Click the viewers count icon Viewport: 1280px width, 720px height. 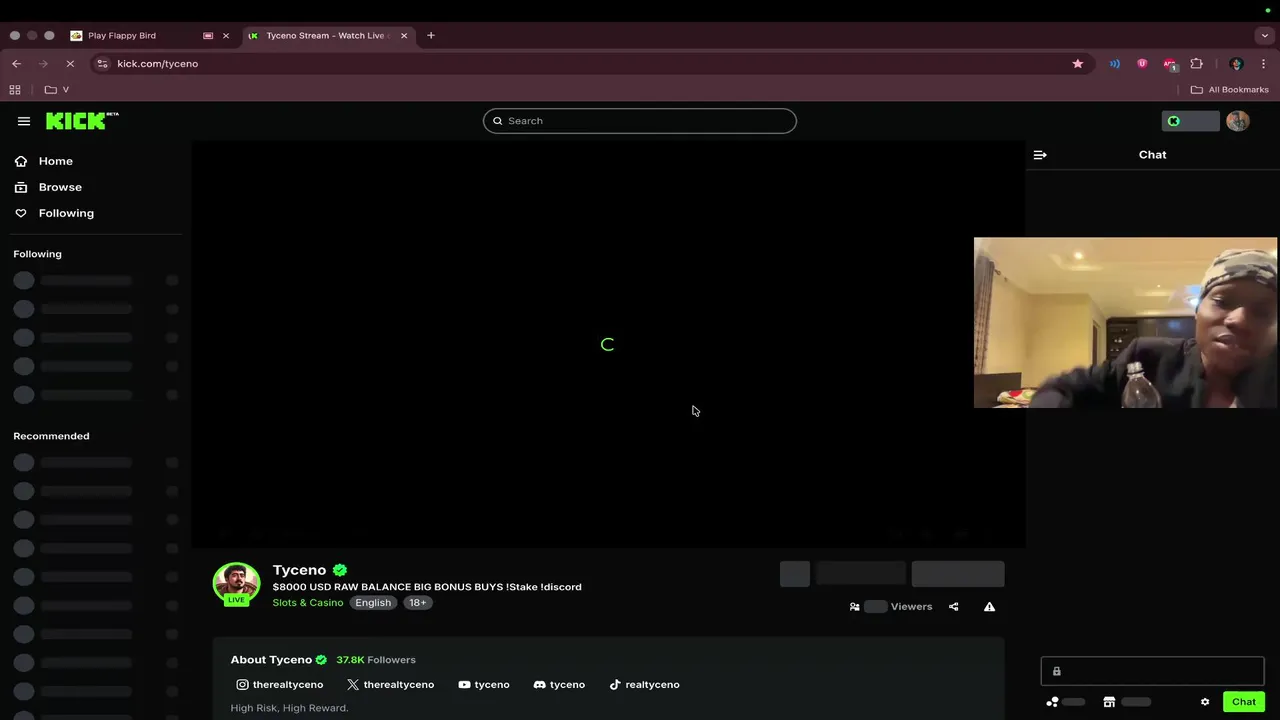pos(854,607)
